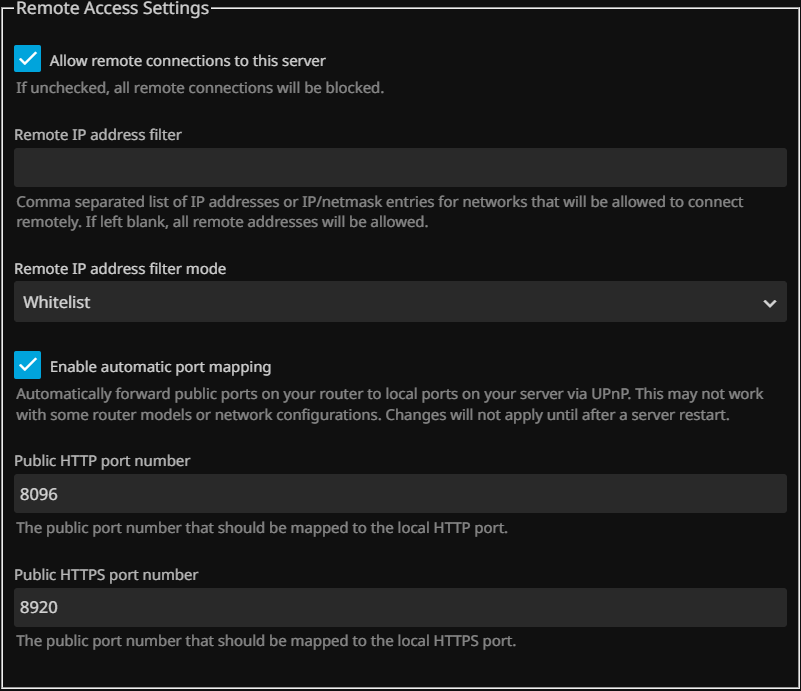Viewport: 801px width, 691px height.
Task: Click the 'Remote IP address filter mode' label
Action: pyautogui.click(x=120, y=269)
